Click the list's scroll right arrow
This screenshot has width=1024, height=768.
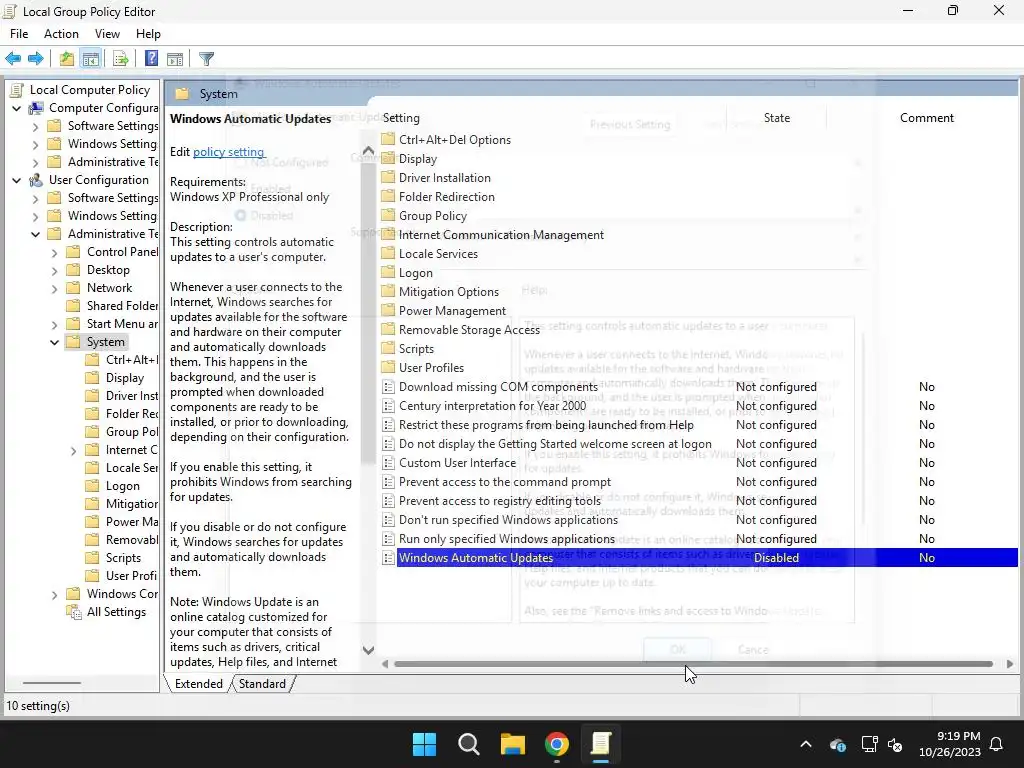[x=1010, y=664]
